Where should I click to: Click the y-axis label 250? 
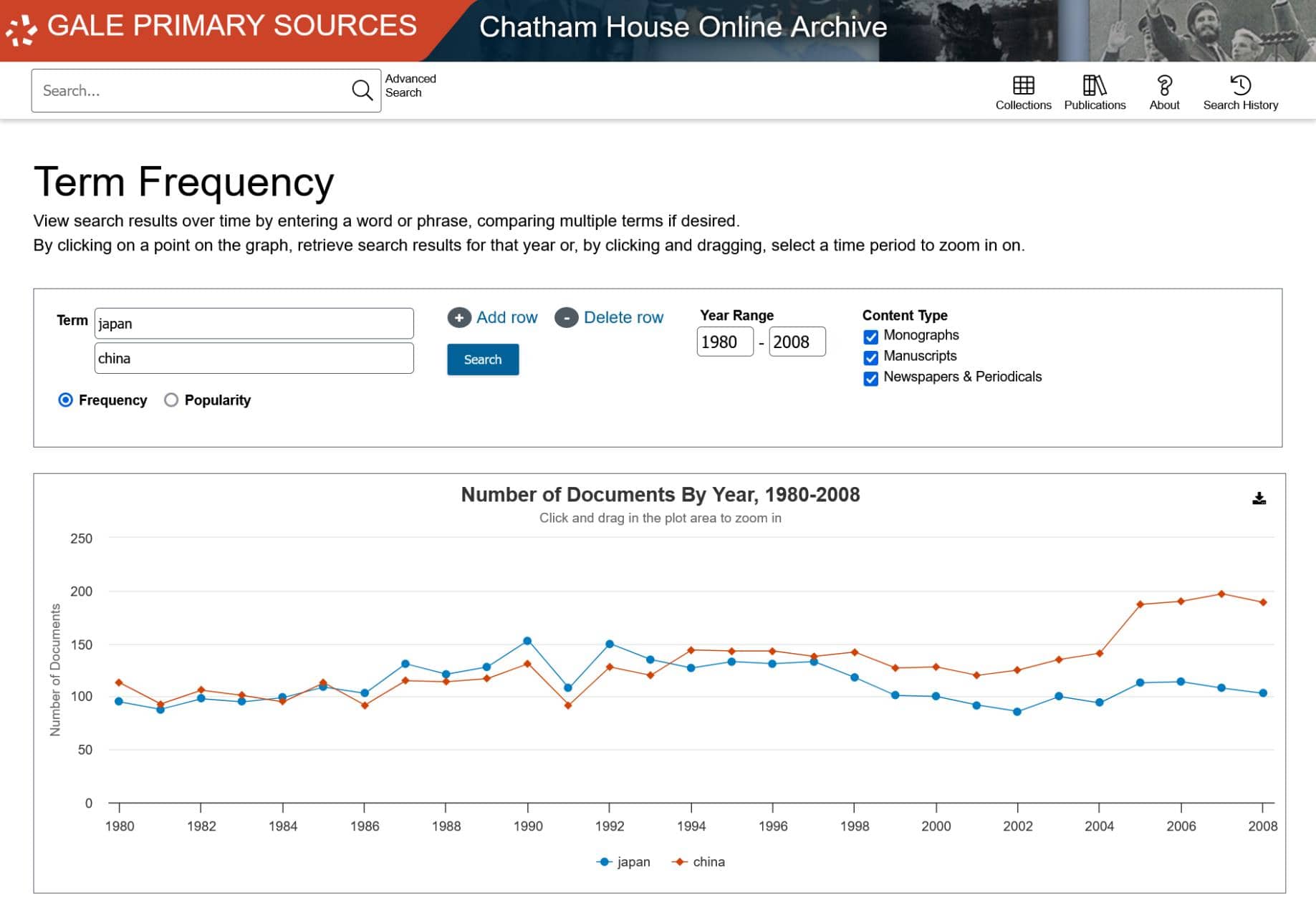pyautogui.click(x=81, y=538)
